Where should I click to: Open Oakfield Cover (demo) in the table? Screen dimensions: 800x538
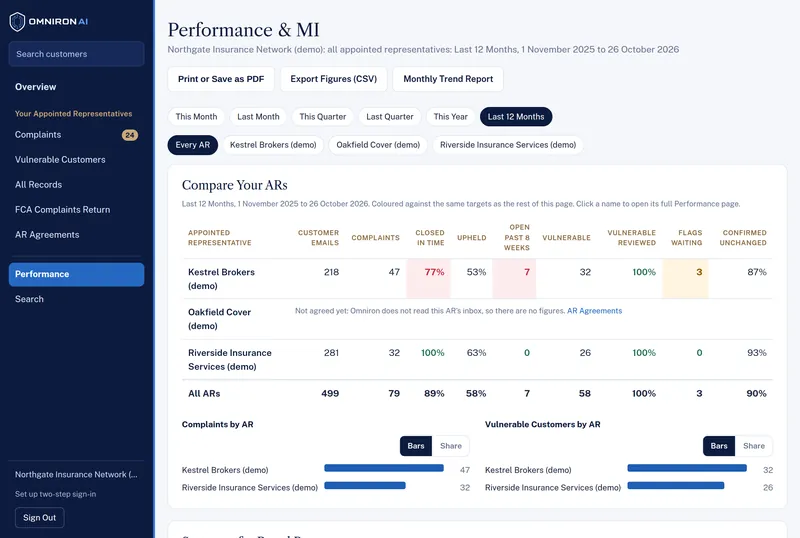(219, 319)
